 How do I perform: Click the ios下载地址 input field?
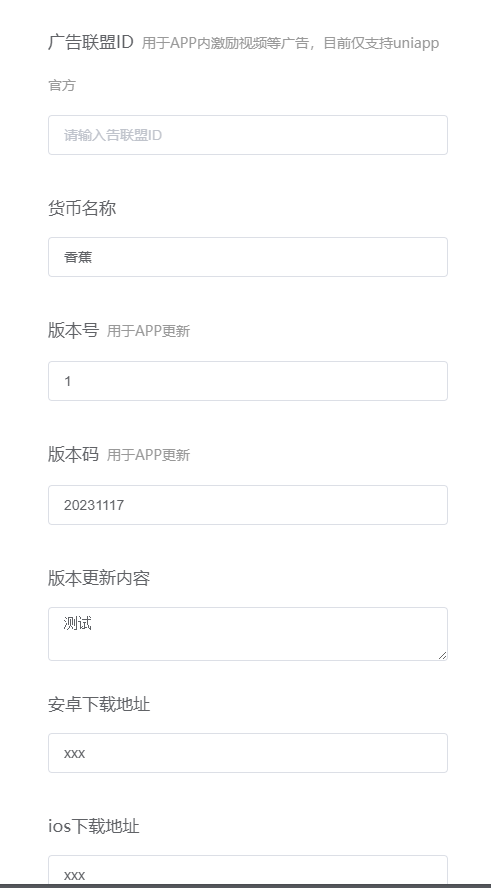click(x=247, y=871)
